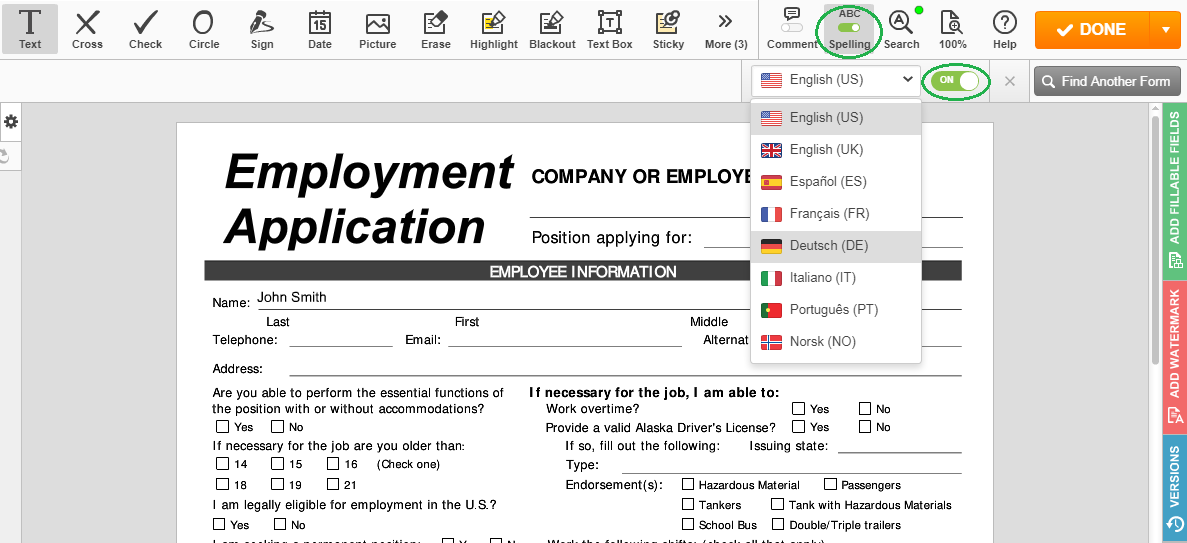Check Yes for Work overtime

[x=798, y=409]
